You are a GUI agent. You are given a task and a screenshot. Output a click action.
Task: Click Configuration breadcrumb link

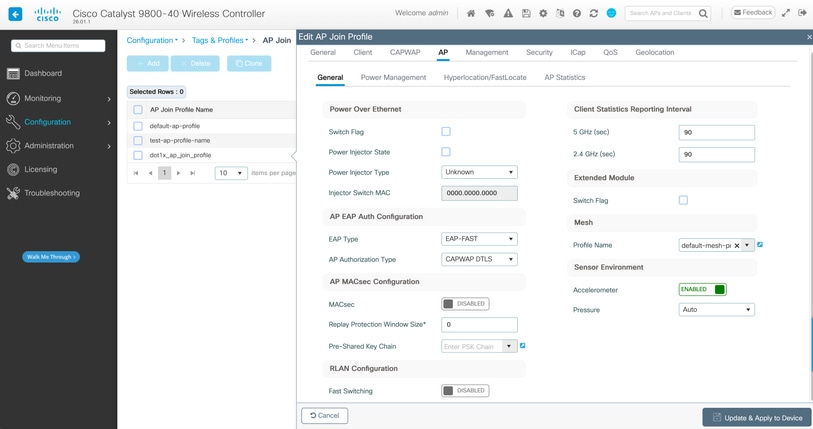coord(152,40)
